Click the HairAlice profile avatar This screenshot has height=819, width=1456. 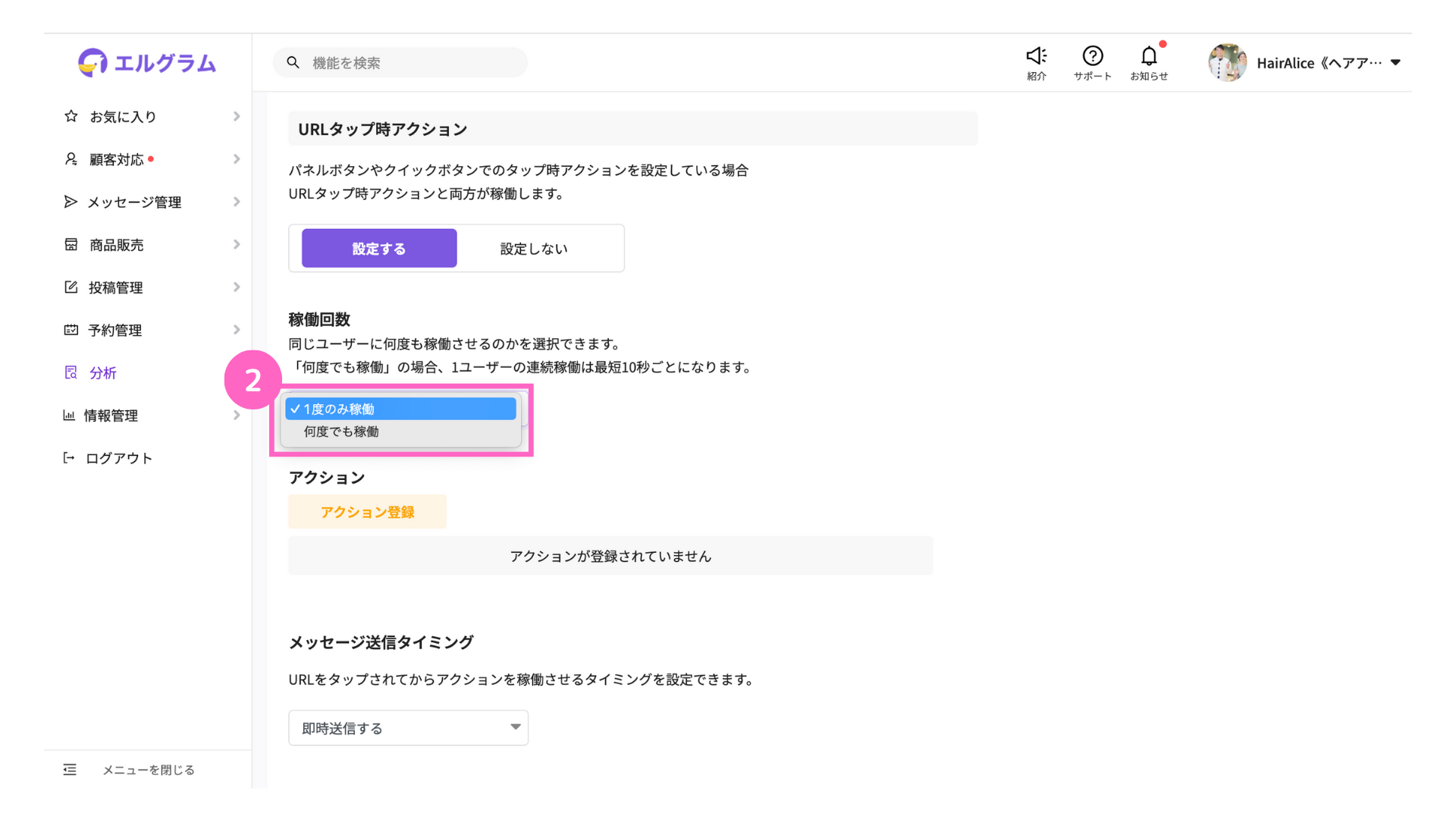1226,63
